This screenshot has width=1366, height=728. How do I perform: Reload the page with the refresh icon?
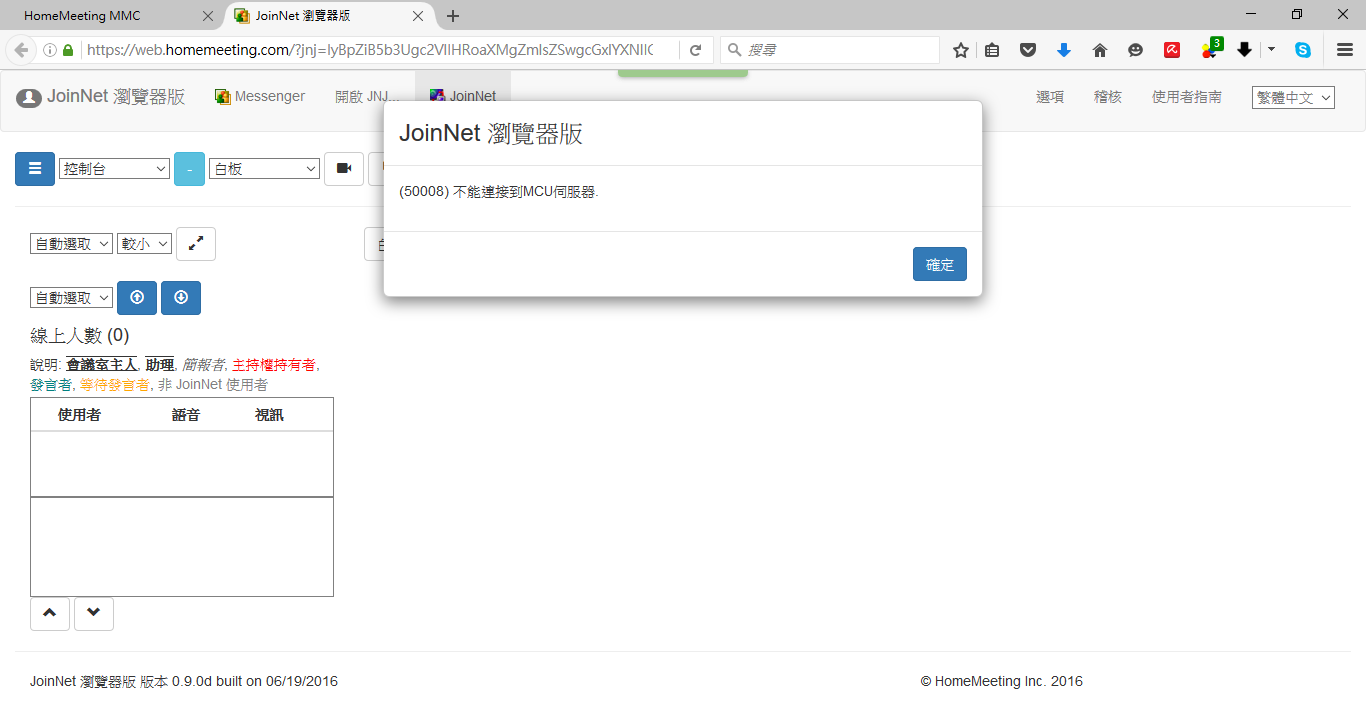pyautogui.click(x=696, y=50)
